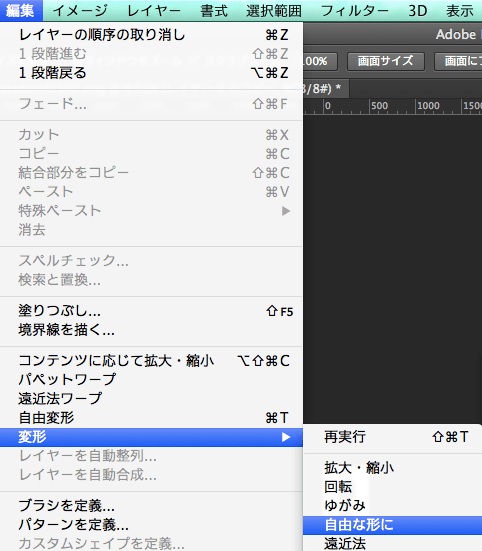Click the 画面サイズ button
The width and height of the screenshot is (482, 551).
(386, 61)
